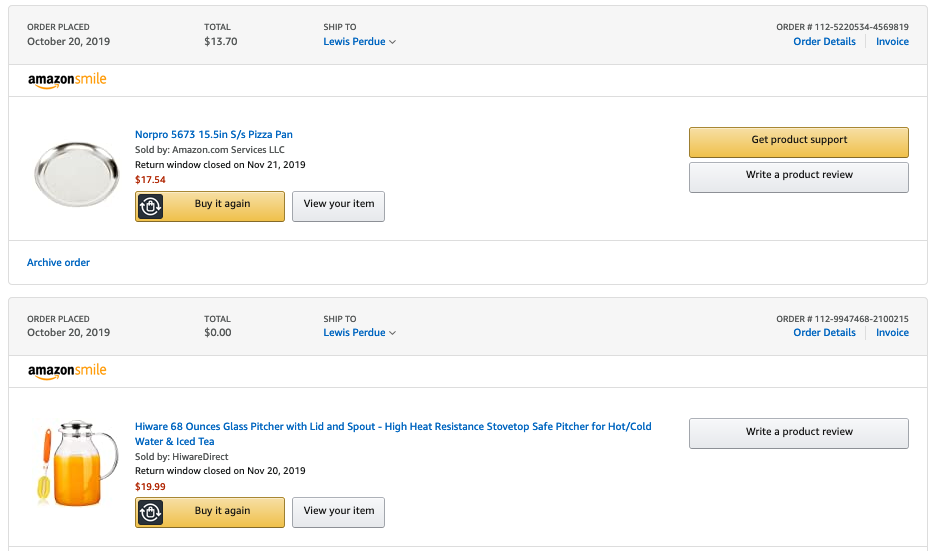Click View your item for the glass pitcher
This screenshot has height=551, width=936.
coord(338,512)
